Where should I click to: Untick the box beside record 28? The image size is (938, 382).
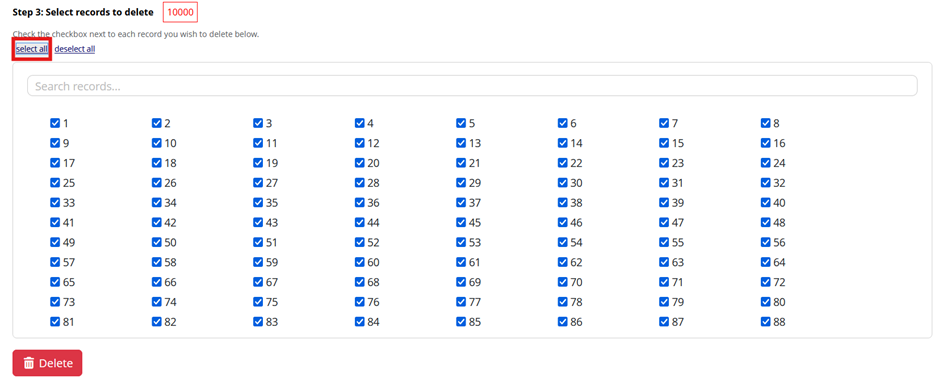(360, 182)
